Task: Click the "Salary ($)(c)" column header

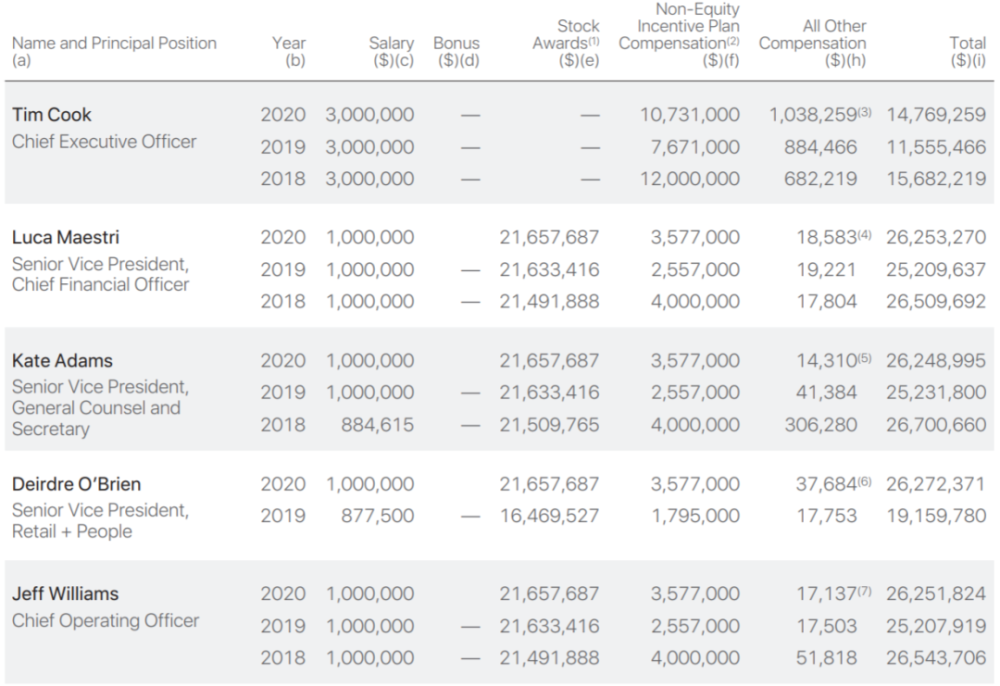Action: pos(391,52)
